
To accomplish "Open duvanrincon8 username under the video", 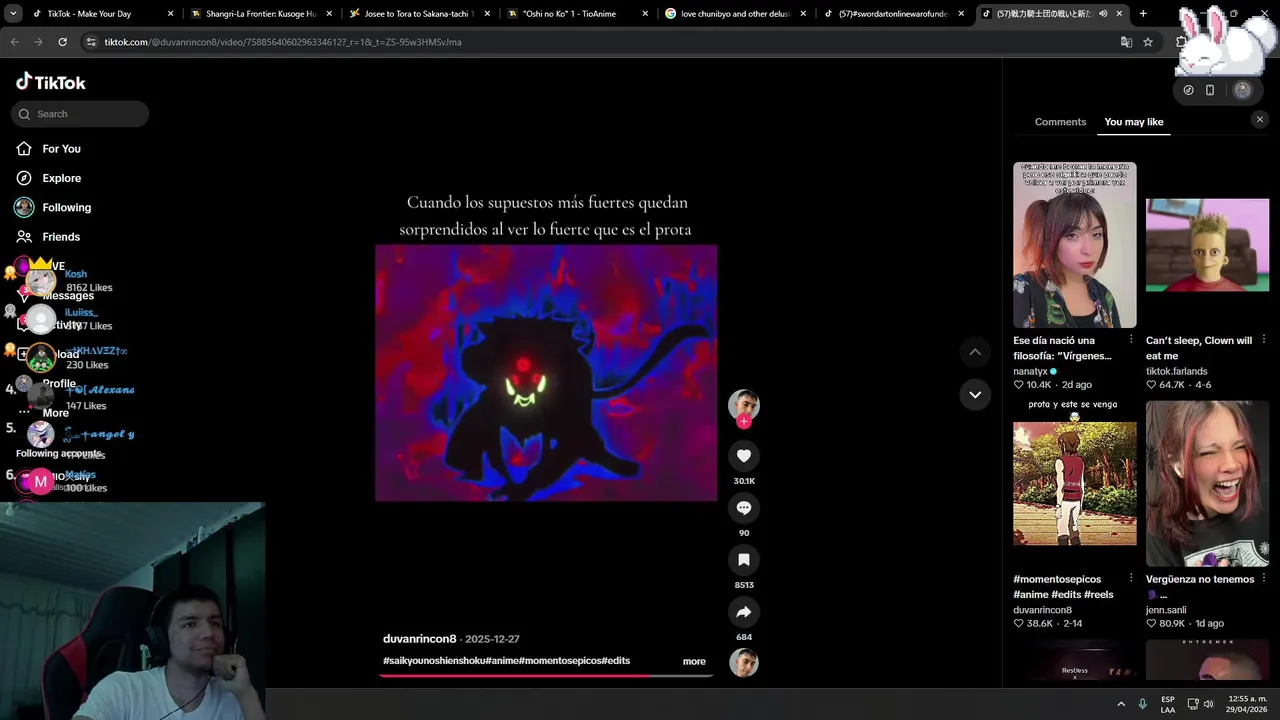I will tap(419, 639).
